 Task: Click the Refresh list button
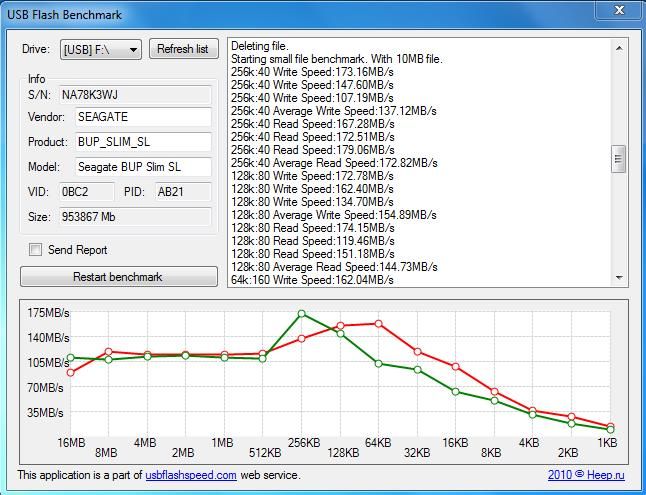[x=183, y=49]
